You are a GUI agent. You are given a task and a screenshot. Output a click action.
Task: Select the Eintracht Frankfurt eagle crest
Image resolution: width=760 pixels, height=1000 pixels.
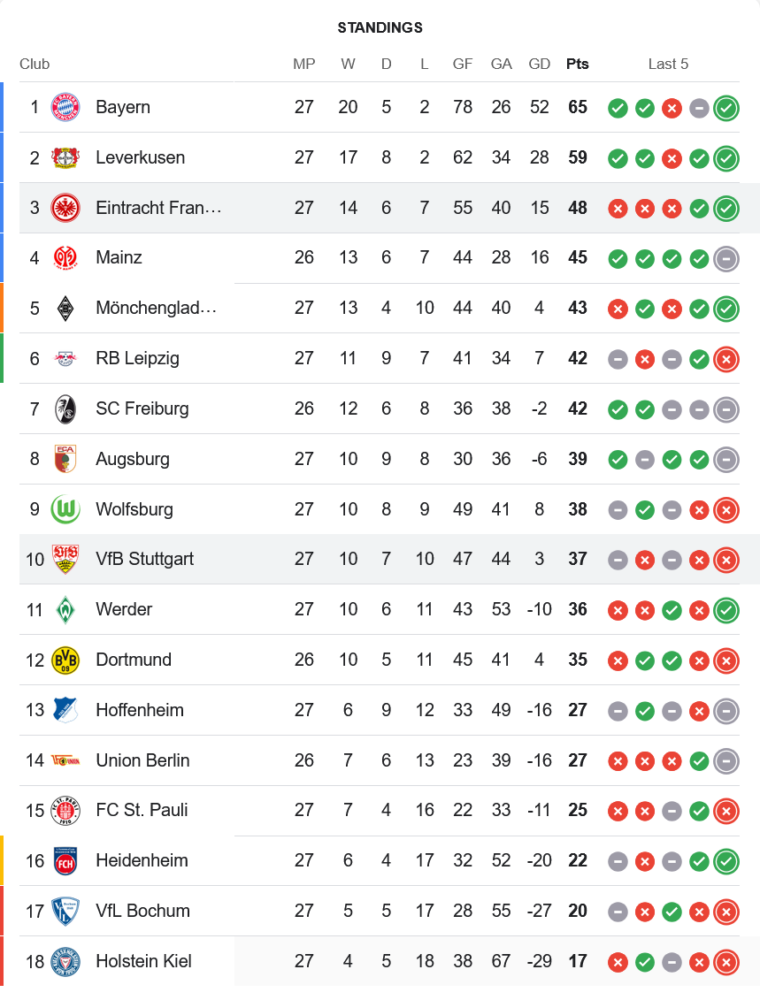point(65,208)
